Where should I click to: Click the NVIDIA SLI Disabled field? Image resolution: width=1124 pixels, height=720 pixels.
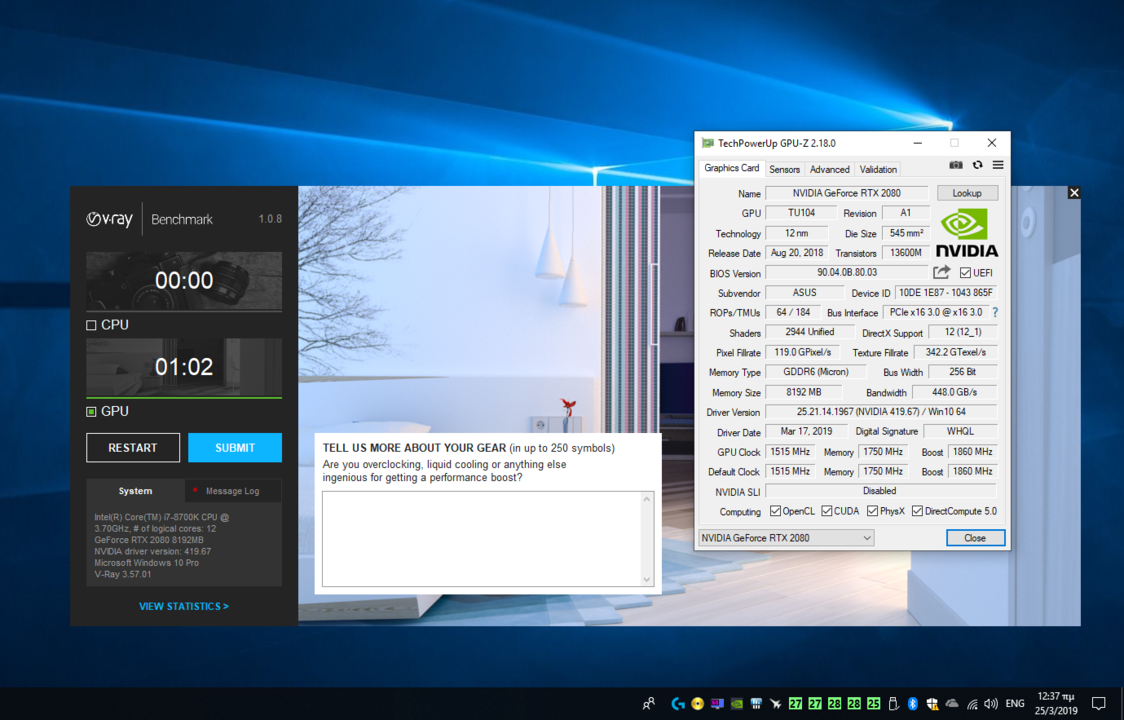pyautogui.click(x=881, y=491)
